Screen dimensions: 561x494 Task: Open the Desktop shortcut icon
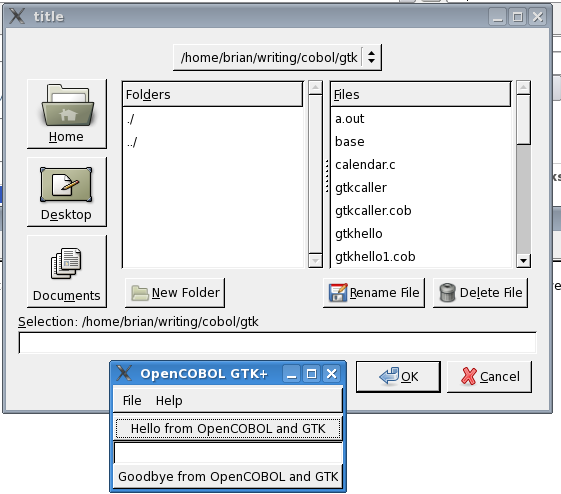tap(67, 192)
